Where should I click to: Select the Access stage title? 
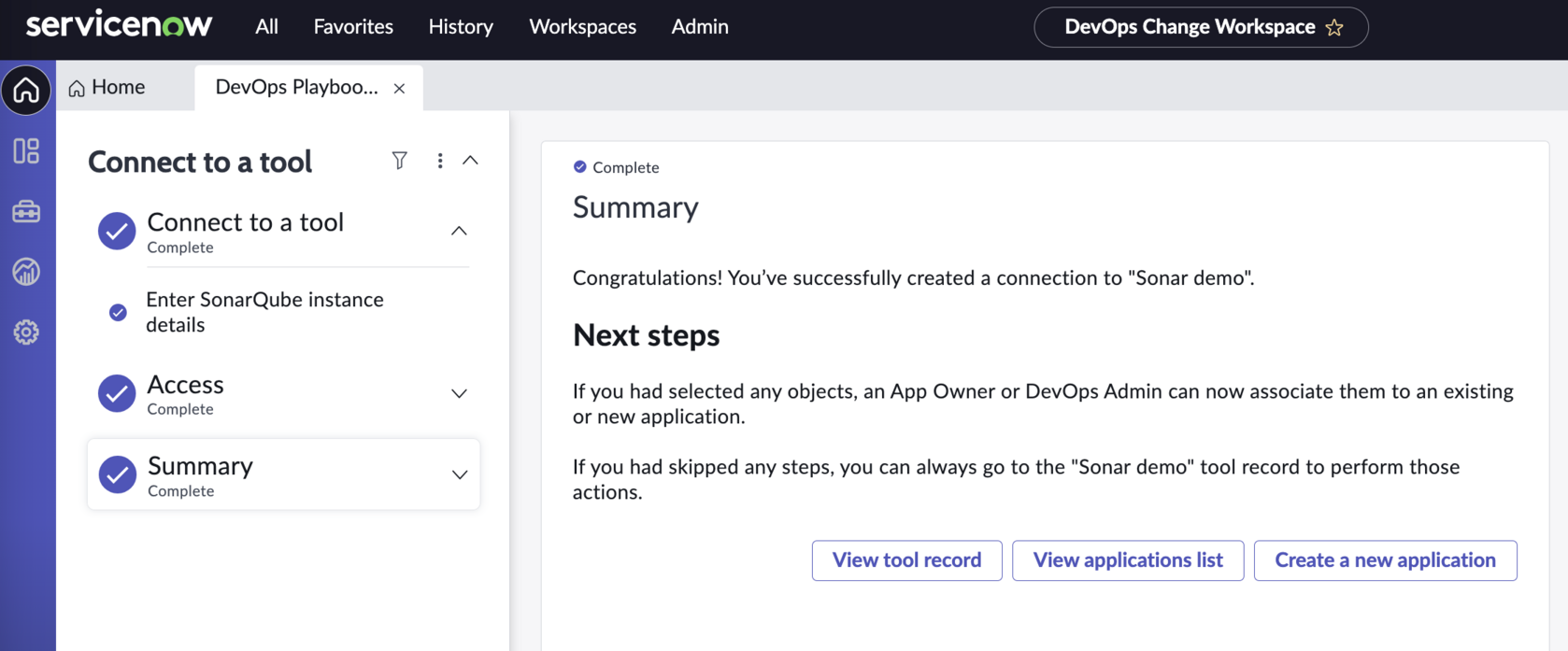pyautogui.click(x=185, y=385)
